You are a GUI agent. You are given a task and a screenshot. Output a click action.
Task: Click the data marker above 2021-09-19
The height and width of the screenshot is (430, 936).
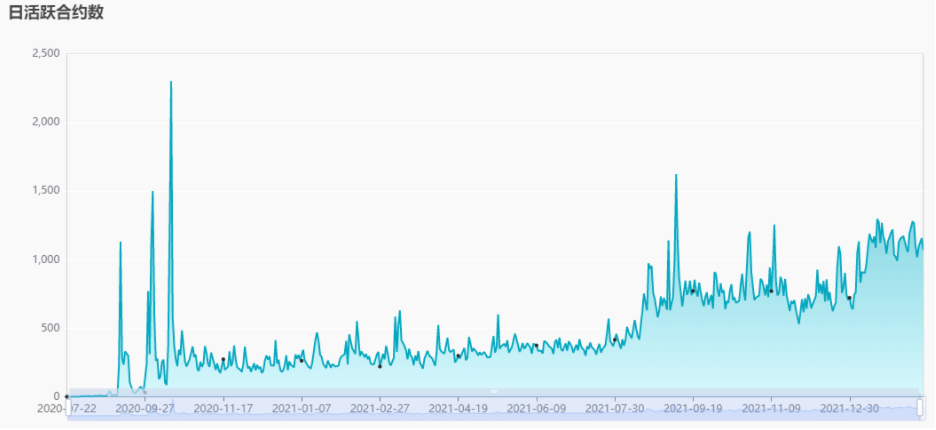click(692, 291)
